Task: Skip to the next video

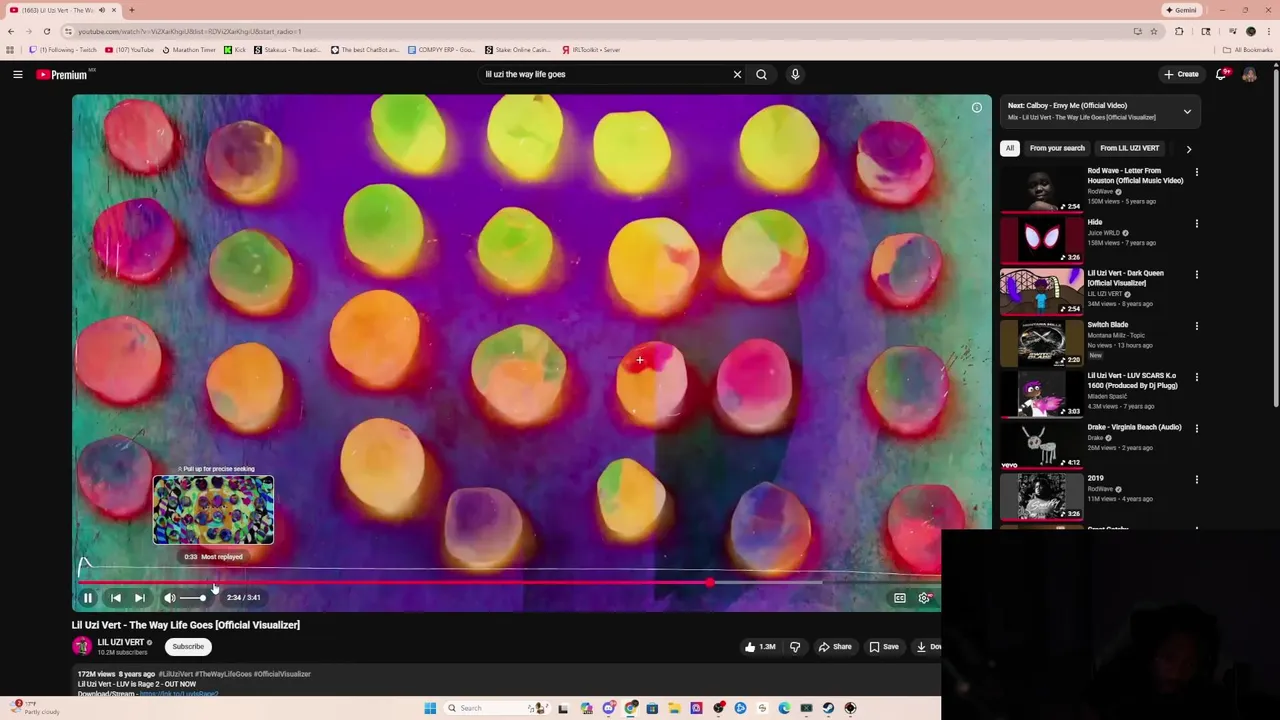Action: click(x=140, y=598)
